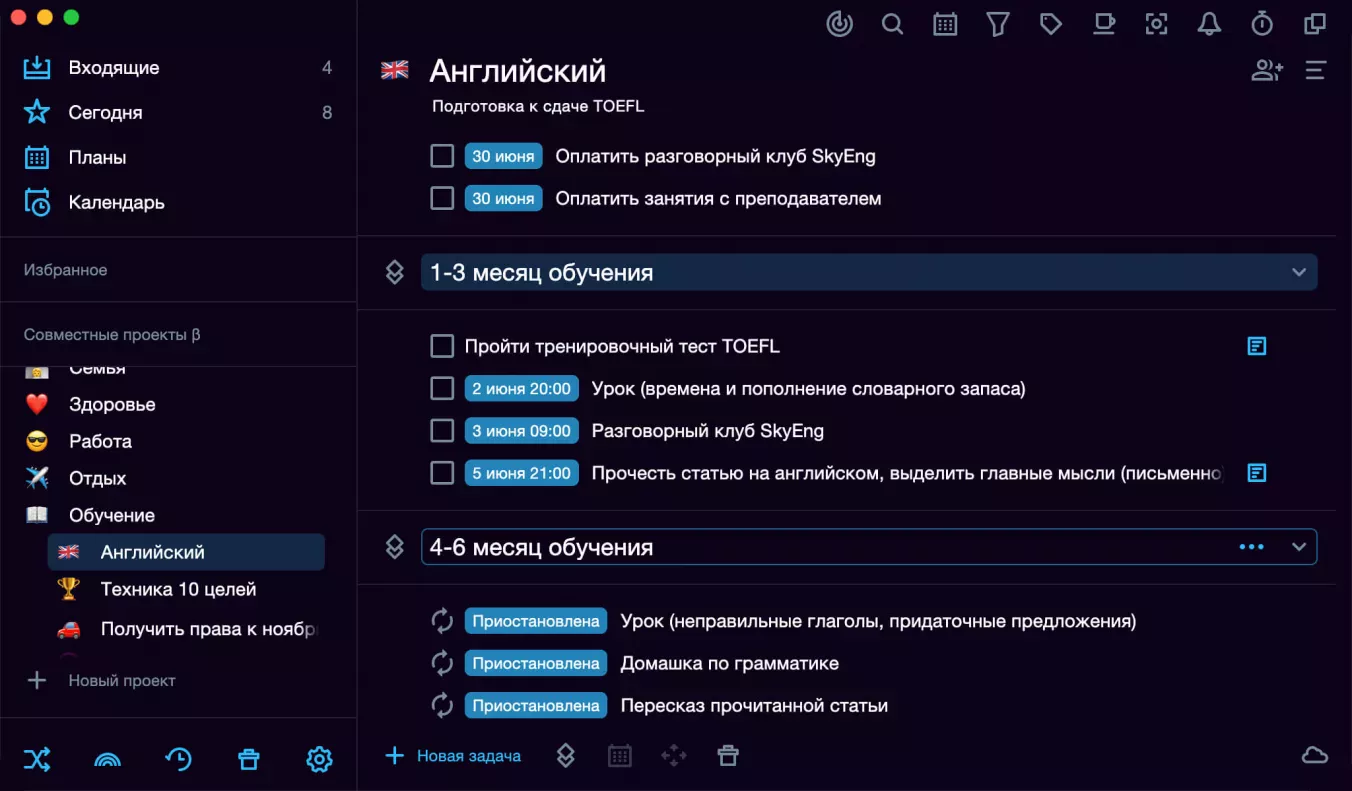Open 'Календарь' in the sidebar
1352x791 pixels.
pos(178,202)
